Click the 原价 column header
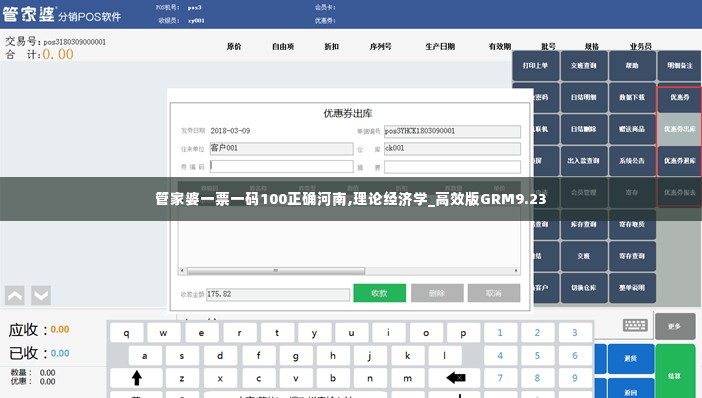Image resolution: width=702 pixels, height=398 pixels. point(234,46)
